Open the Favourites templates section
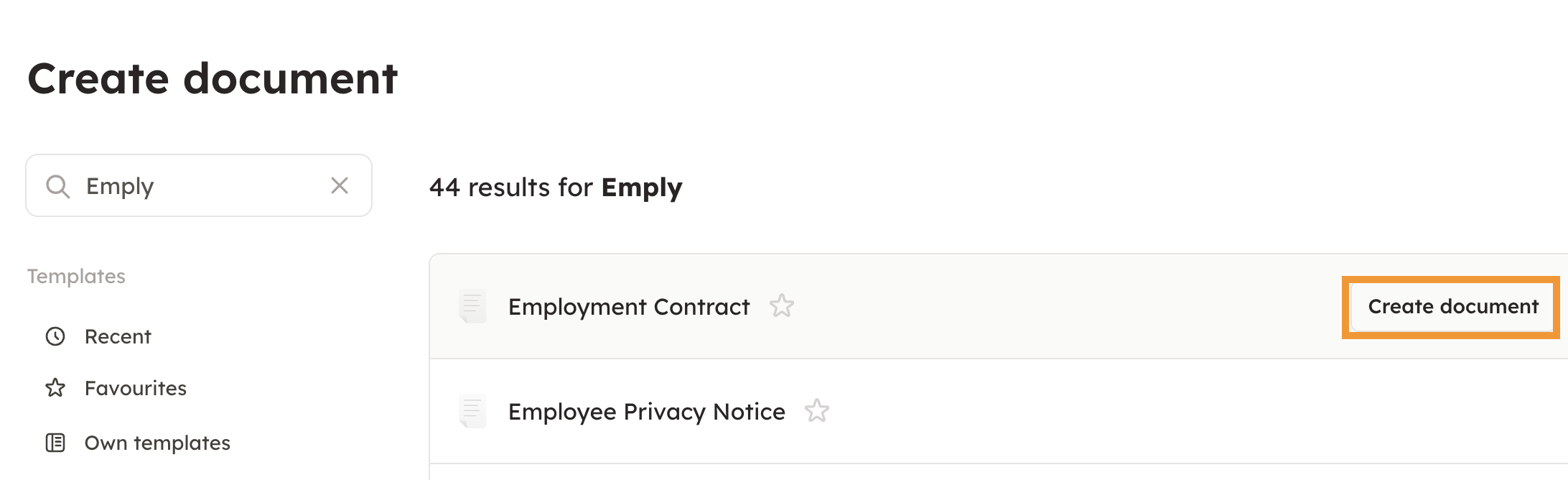 [x=135, y=388]
